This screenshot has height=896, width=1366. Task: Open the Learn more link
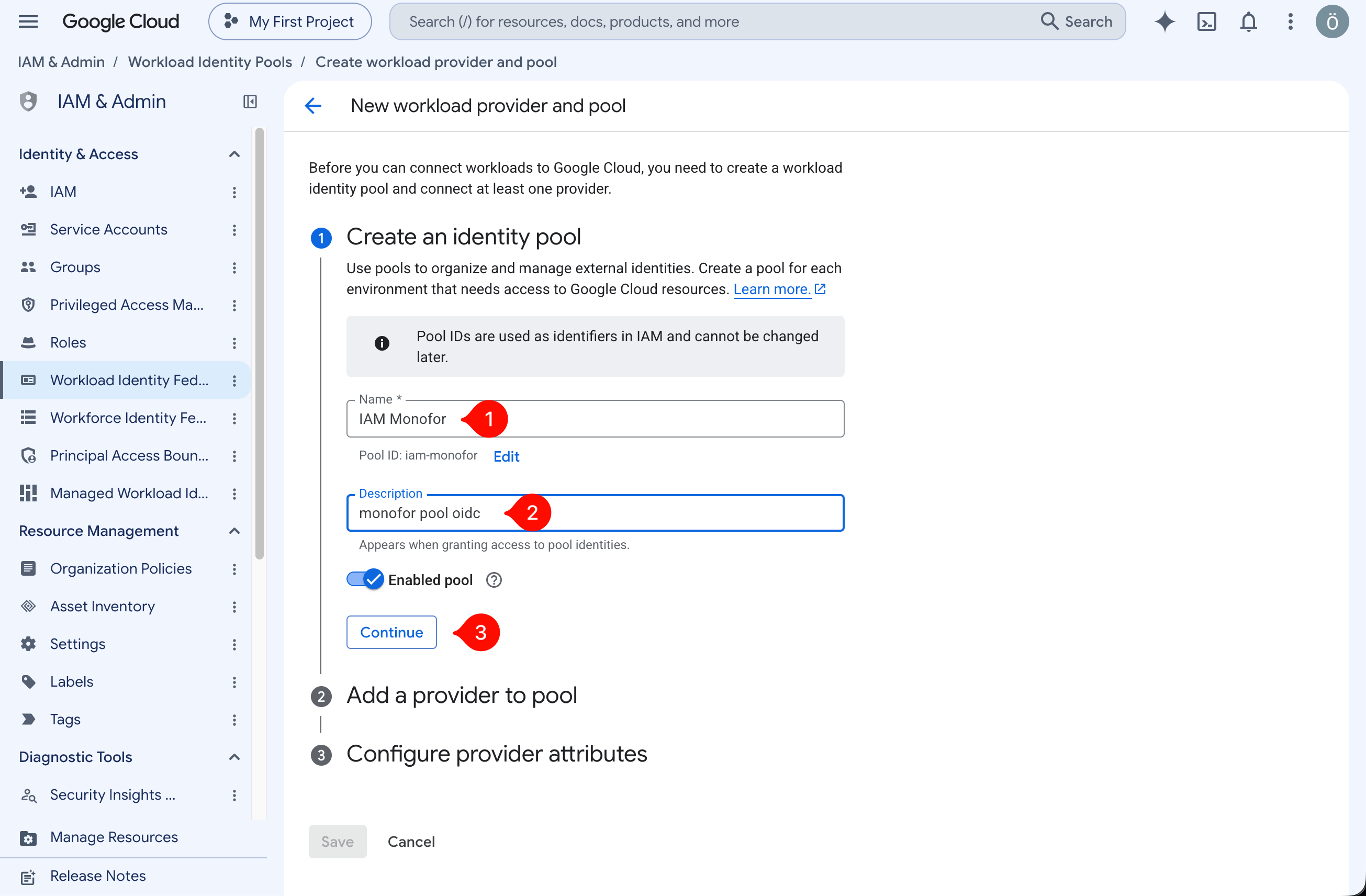tap(779, 289)
